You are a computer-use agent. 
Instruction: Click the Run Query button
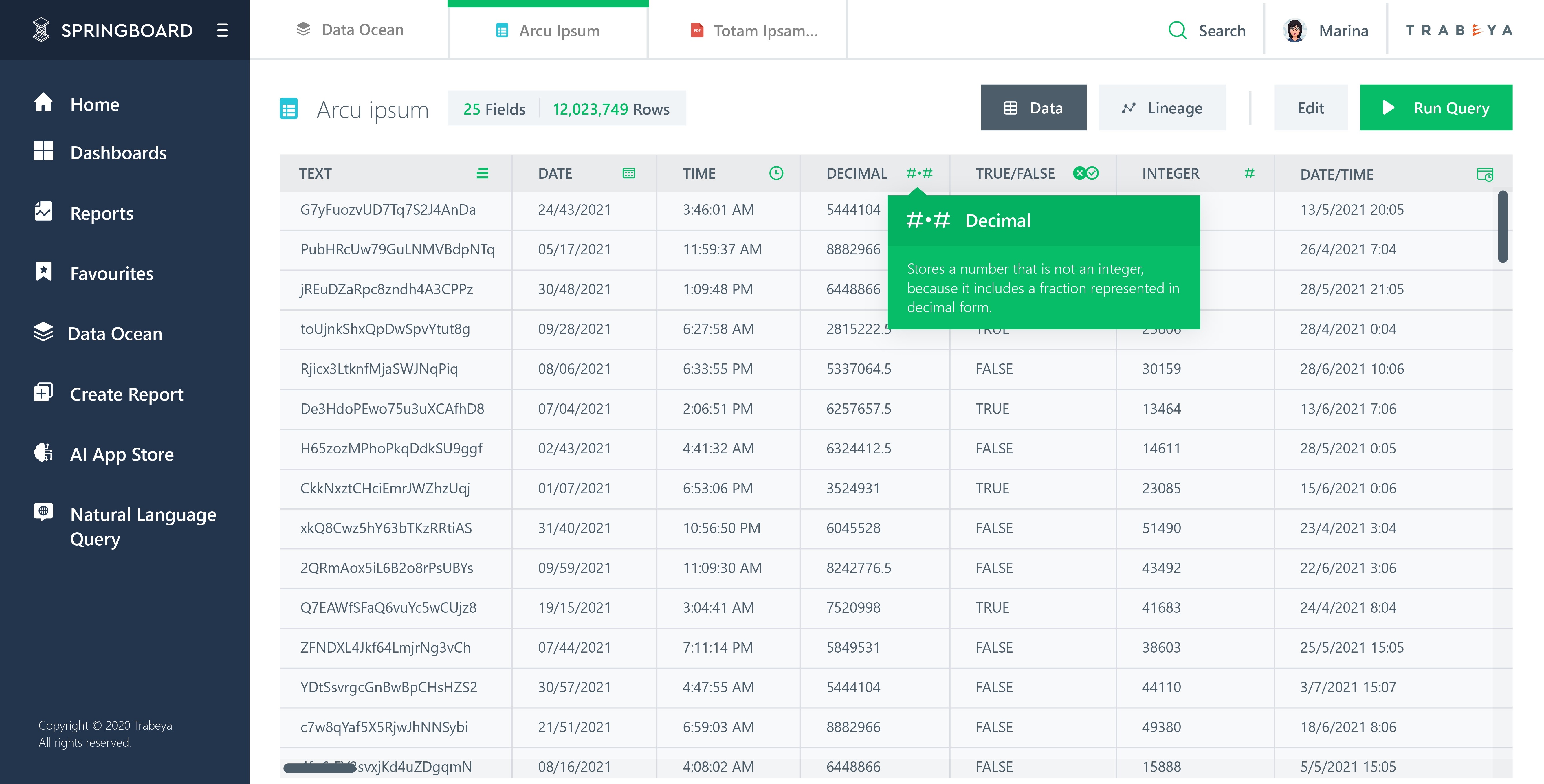[1436, 107]
